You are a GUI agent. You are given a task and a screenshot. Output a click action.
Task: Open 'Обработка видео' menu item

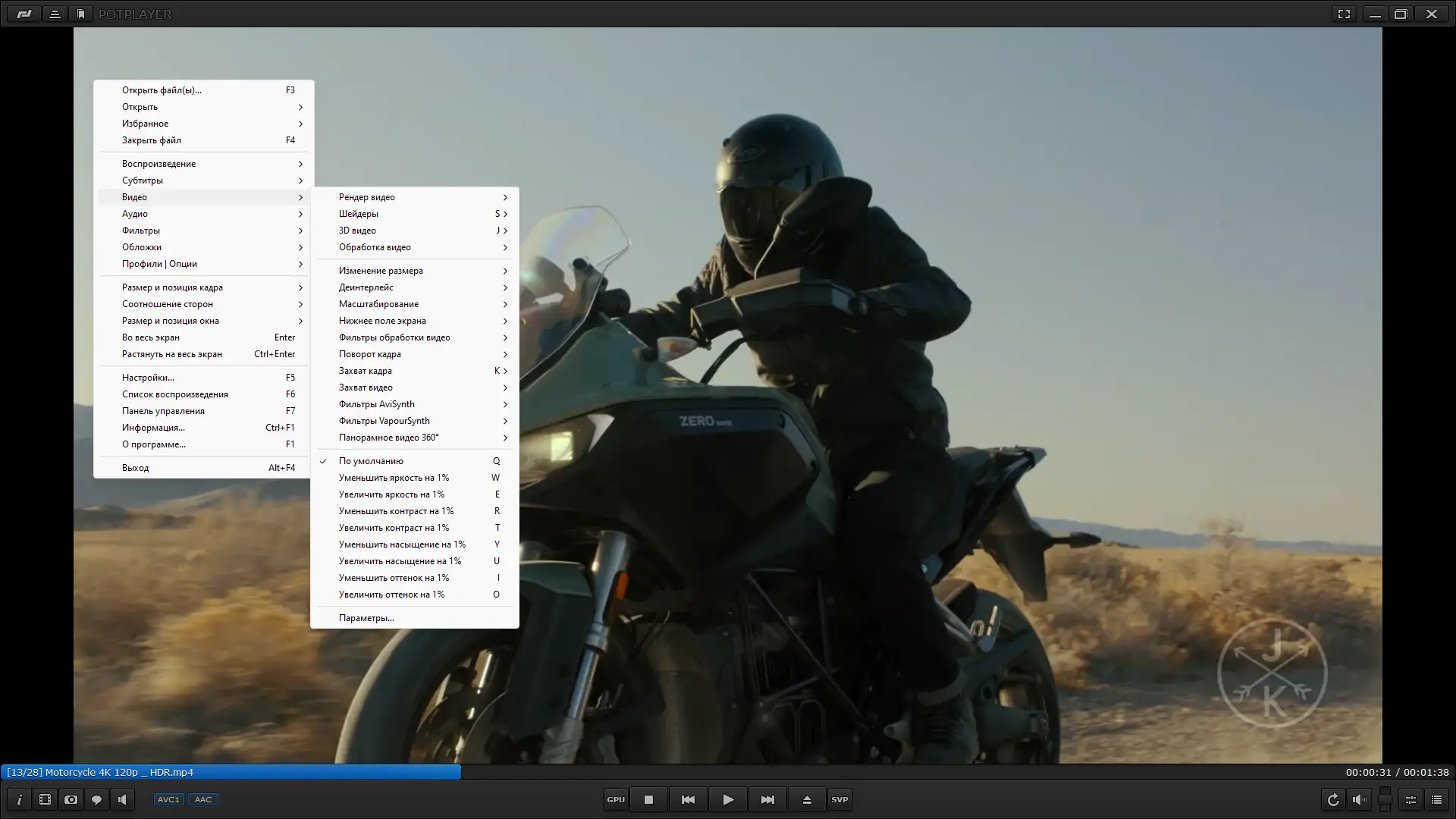point(375,247)
